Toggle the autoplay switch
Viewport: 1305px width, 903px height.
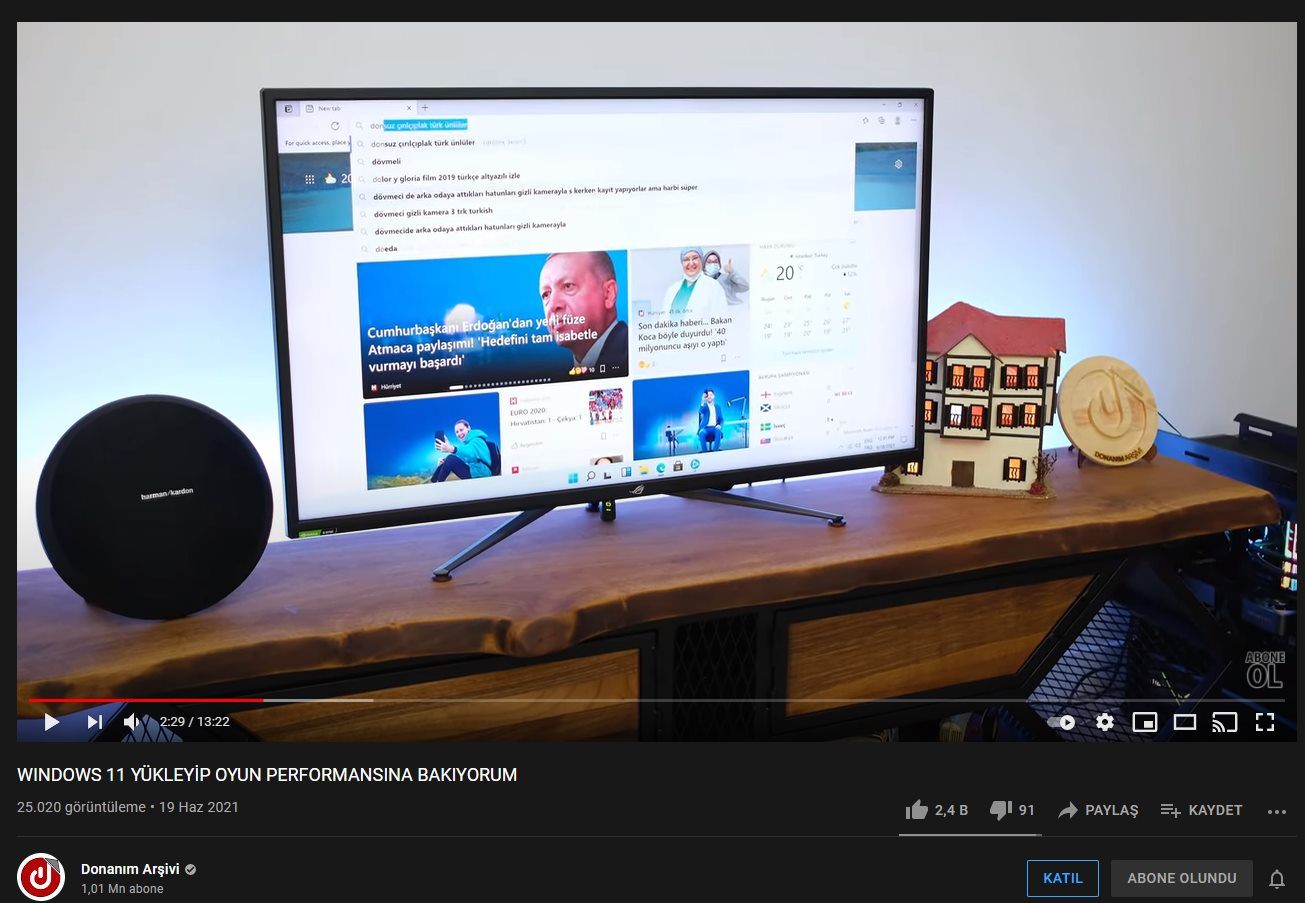click(1061, 722)
